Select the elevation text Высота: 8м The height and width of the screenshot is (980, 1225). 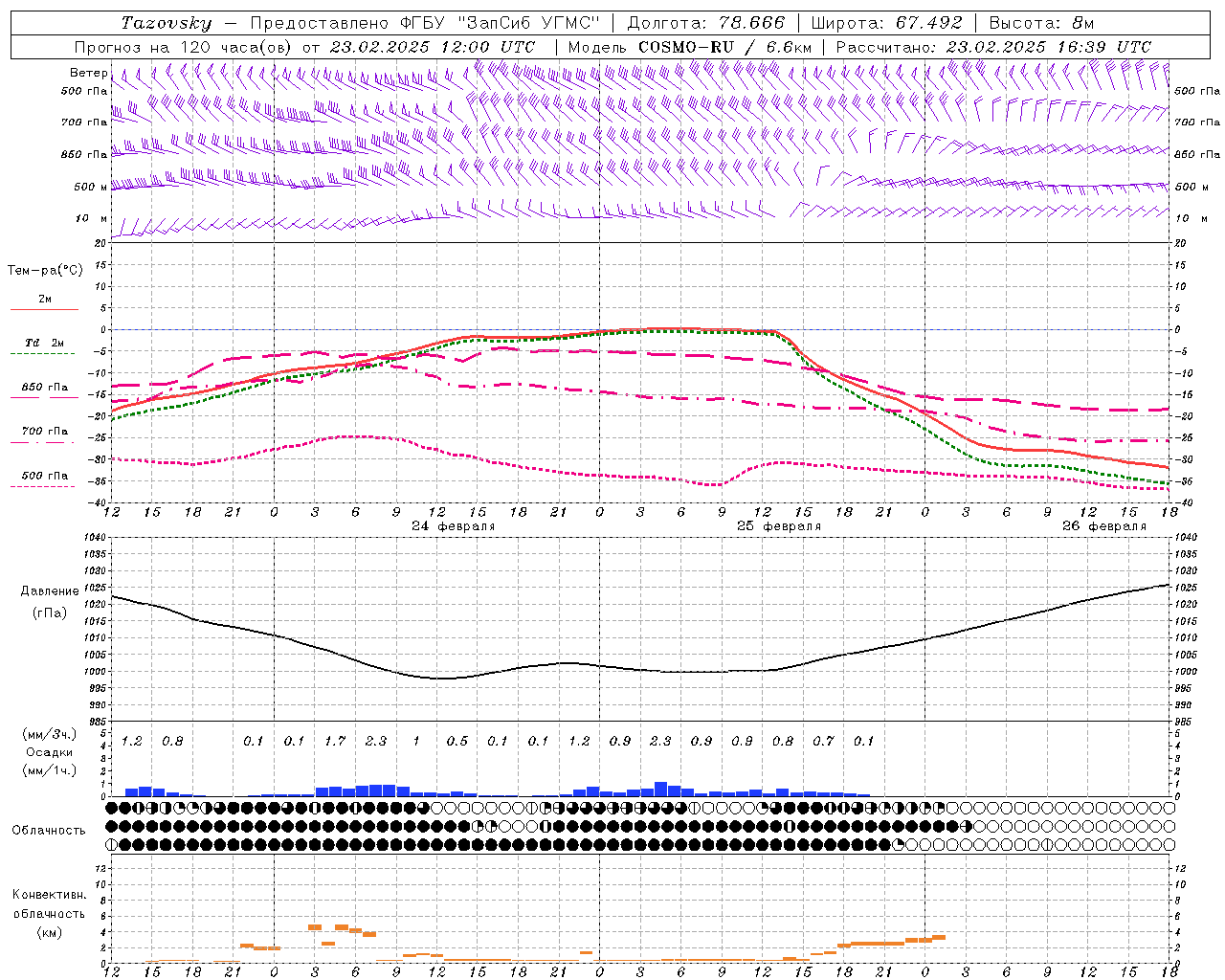(x=1041, y=23)
